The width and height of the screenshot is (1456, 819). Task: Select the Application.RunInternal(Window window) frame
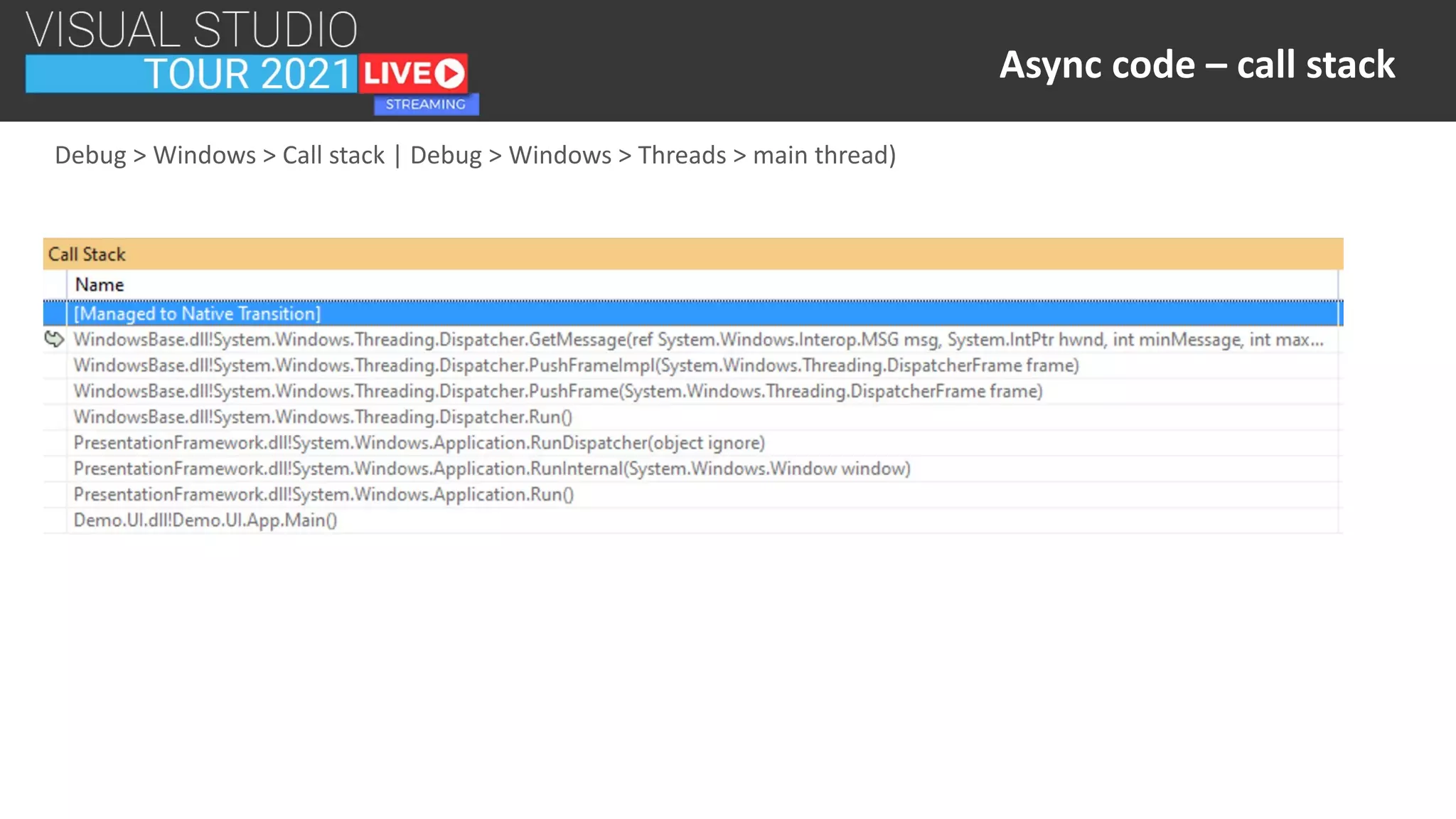click(693, 469)
